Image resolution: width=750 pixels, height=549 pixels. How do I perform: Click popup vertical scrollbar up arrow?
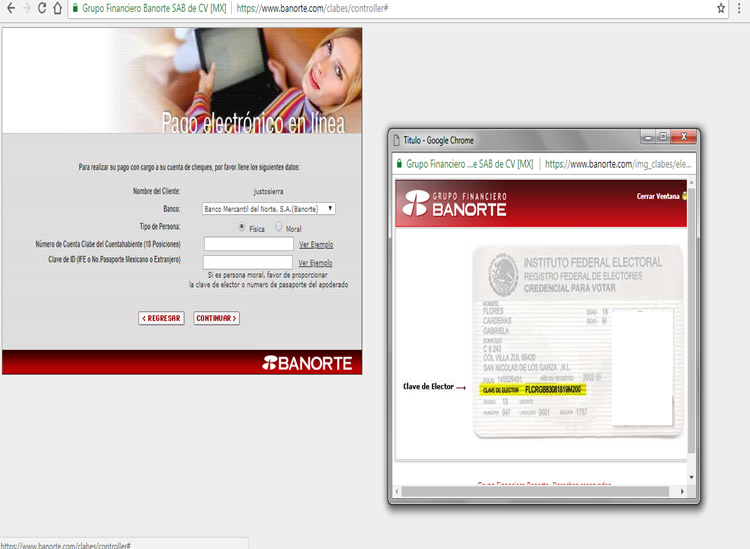(x=691, y=183)
